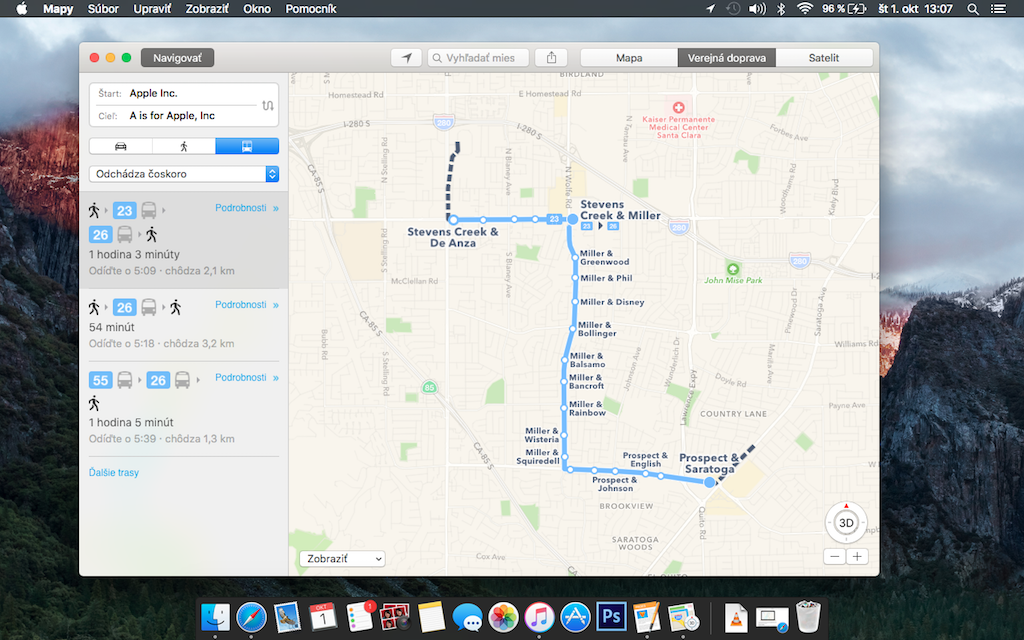The image size is (1024, 640).
Task: Open Podrobnosti for the 1 hodina 5 minút route
Action: tap(247, 377)
